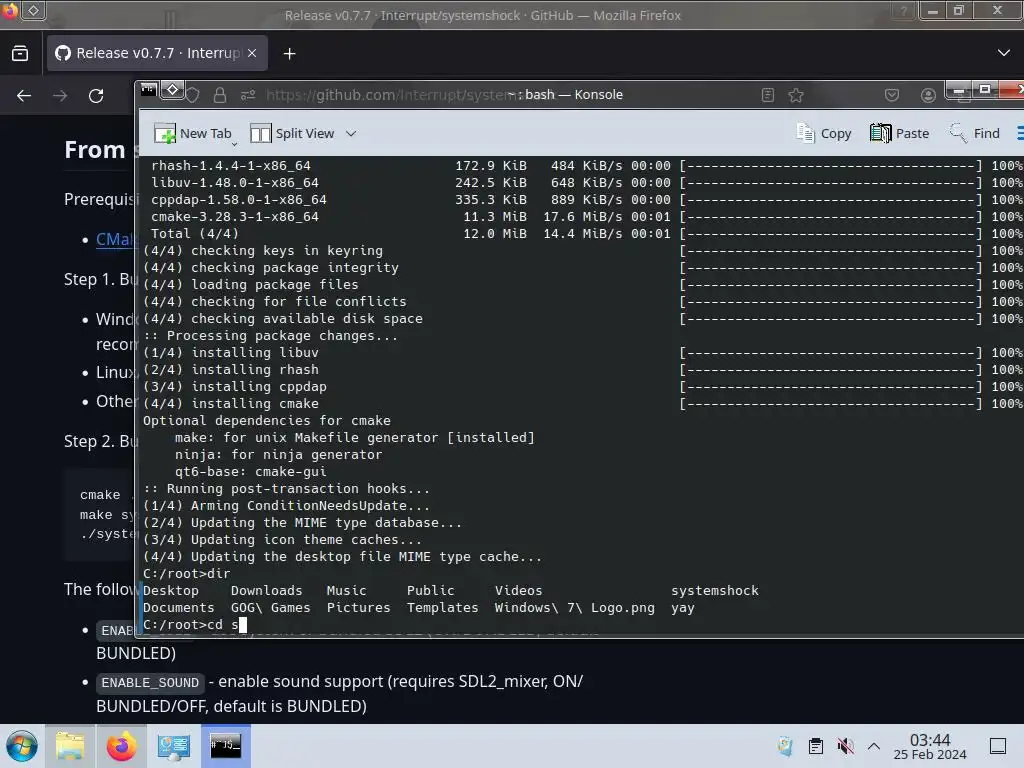Click 'systemshock' in the dir listing
This screenshot has width=1024, height=768.
click(714, 590)
